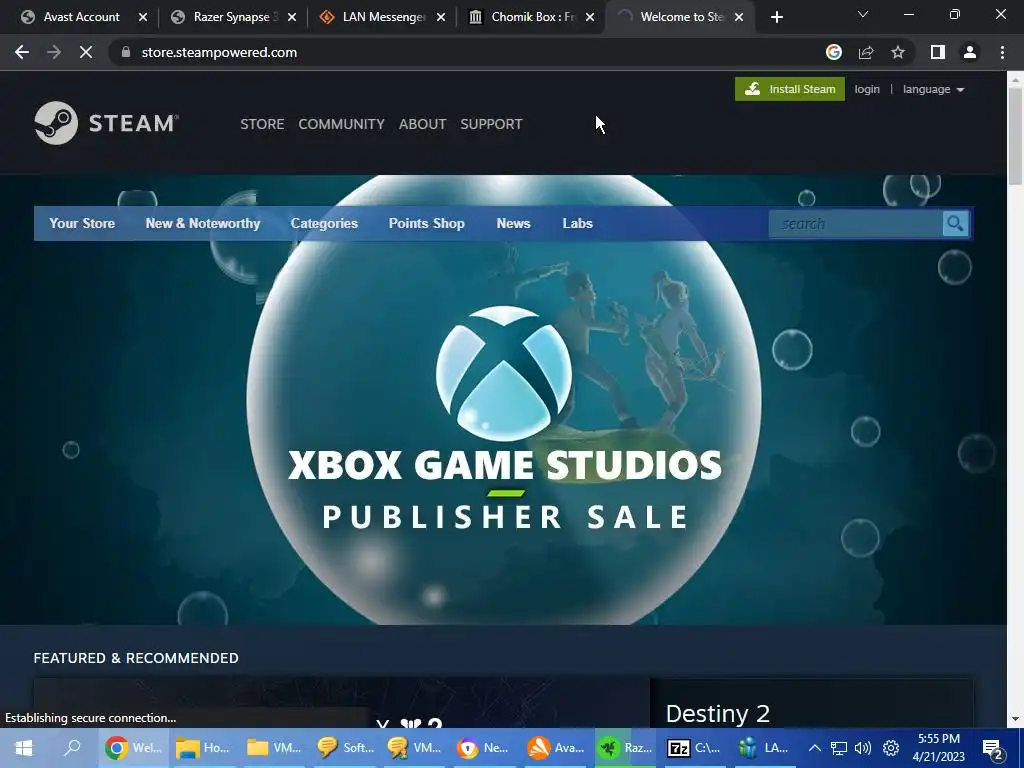Open the Chrome three-dot menu
The image size is (1024, 768).
[x=1002, y=52]
